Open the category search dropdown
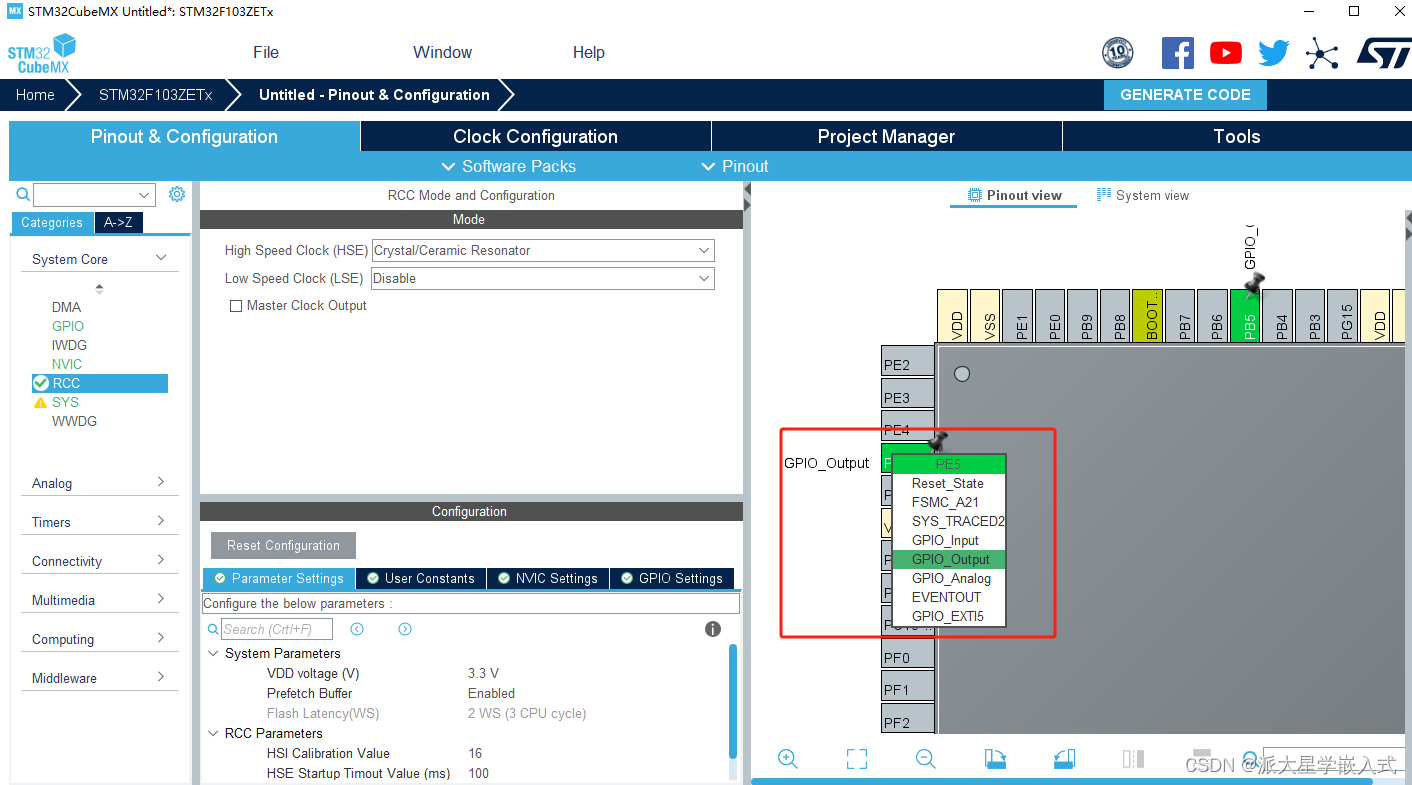Viewport: 1412px width, 785px height. pos(145,195)
